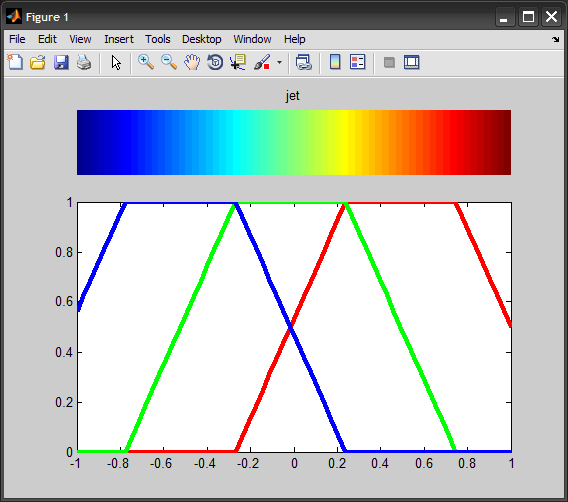Save the figure using the floppy icon
This screenshot has width=568, height=502.
[61, 62]
